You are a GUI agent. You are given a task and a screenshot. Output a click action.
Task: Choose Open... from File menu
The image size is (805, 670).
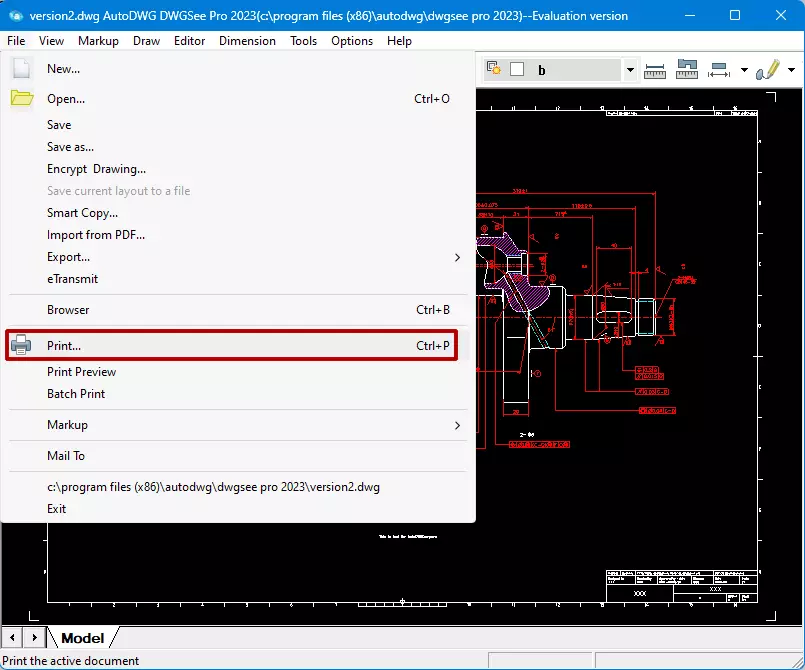coord(236,99)
